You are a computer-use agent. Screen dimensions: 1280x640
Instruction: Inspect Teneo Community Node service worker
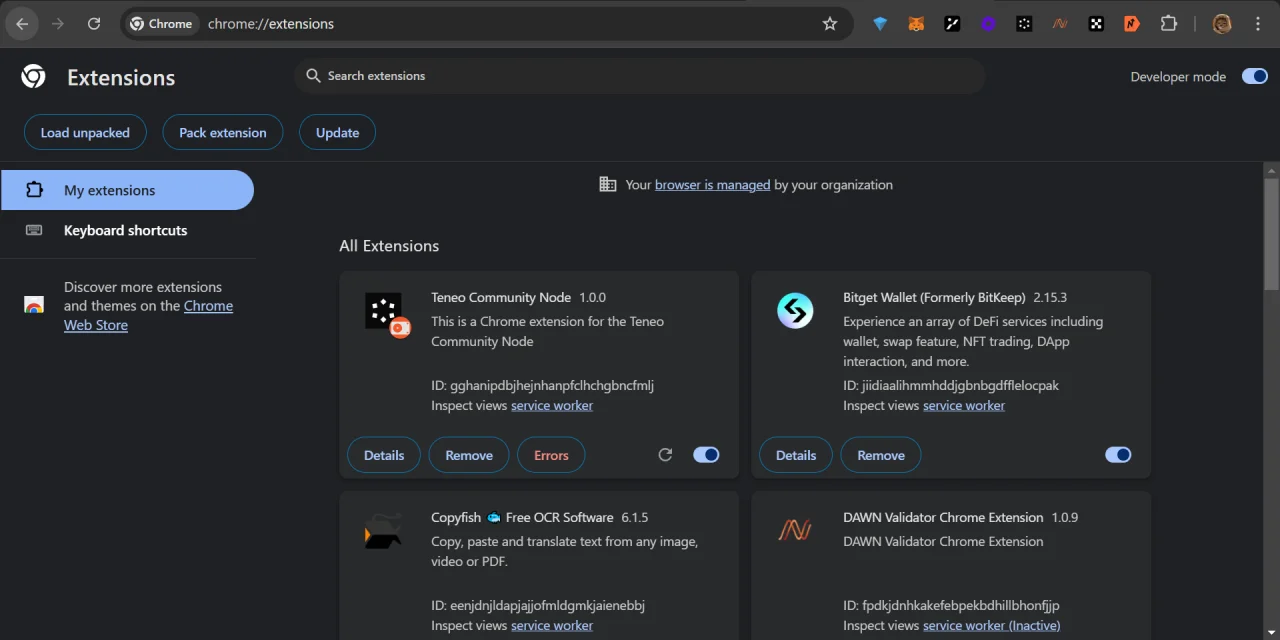point(552,405)
